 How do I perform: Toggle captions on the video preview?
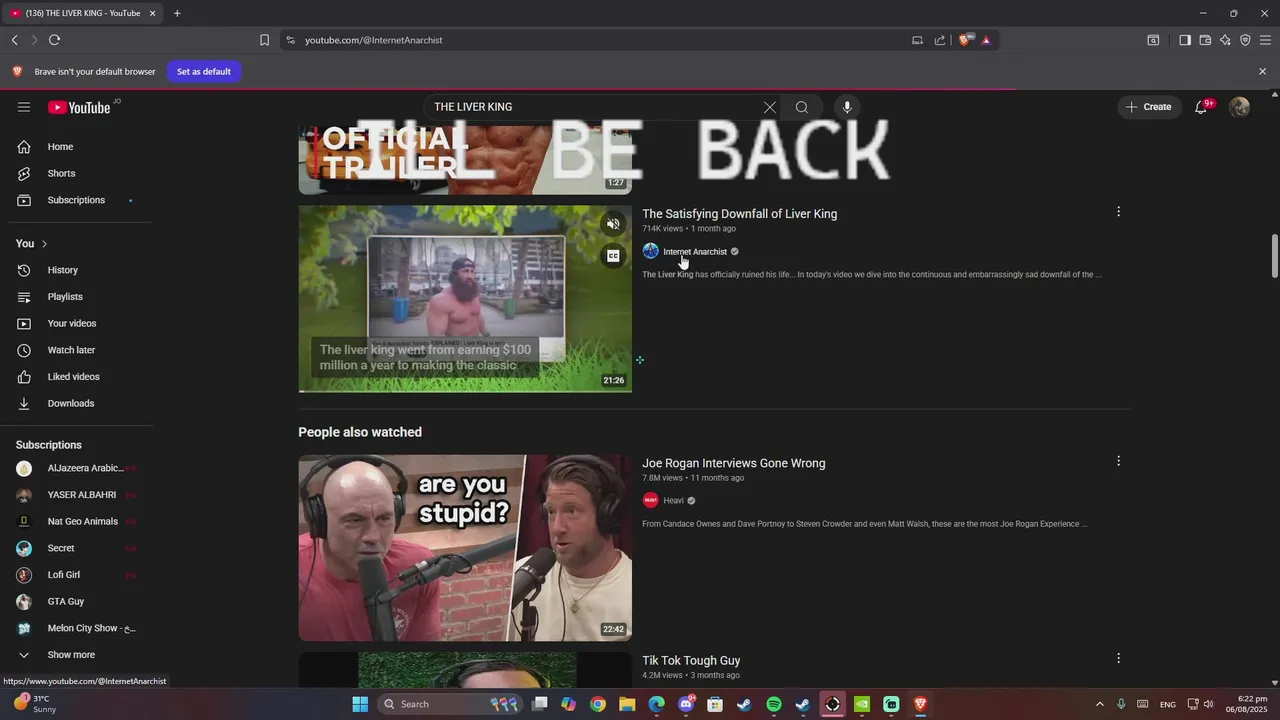tap(613, 256)
